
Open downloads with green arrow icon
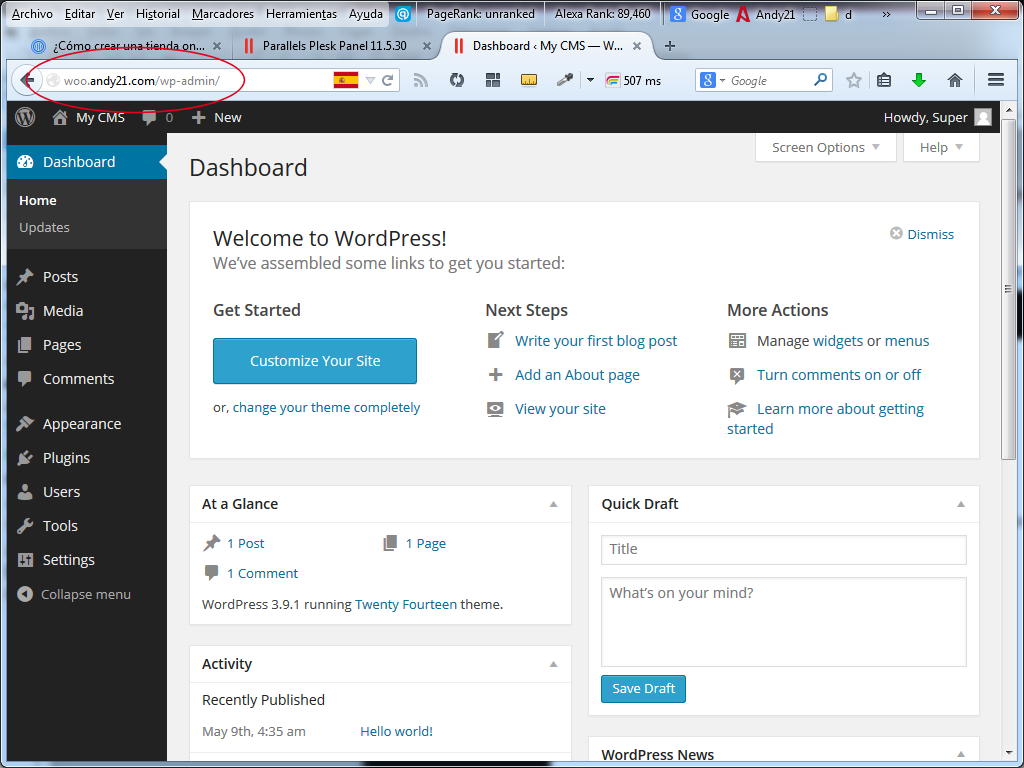point(919,80)
